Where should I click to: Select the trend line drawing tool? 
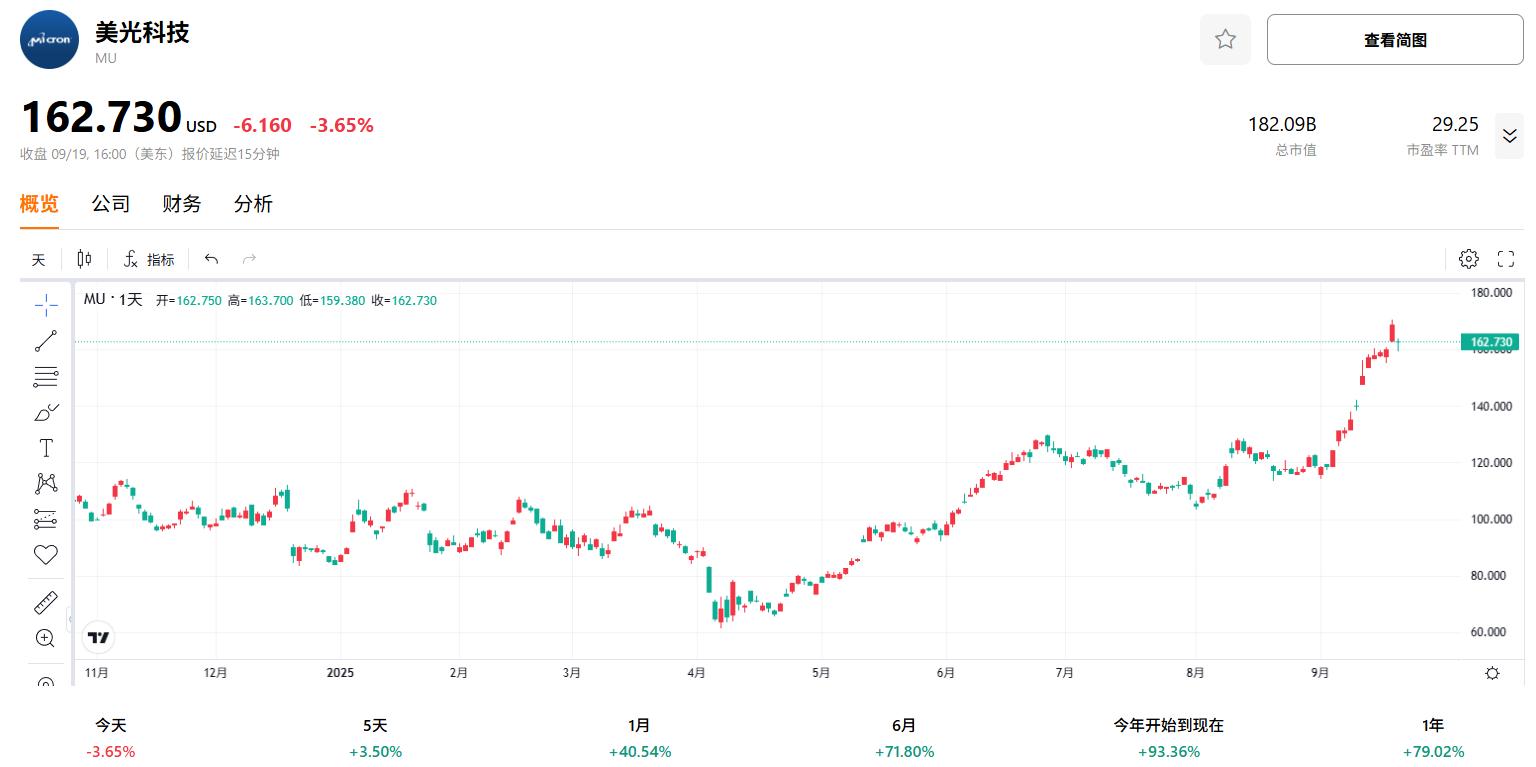[45, 340]
